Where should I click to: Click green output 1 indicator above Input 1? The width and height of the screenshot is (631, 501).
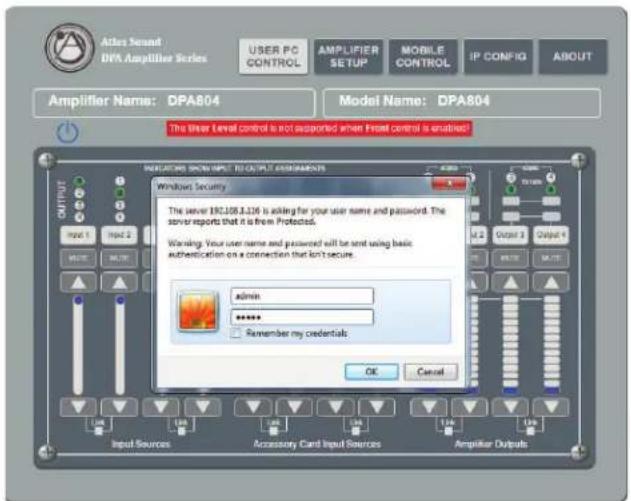[x=79, y=181]
